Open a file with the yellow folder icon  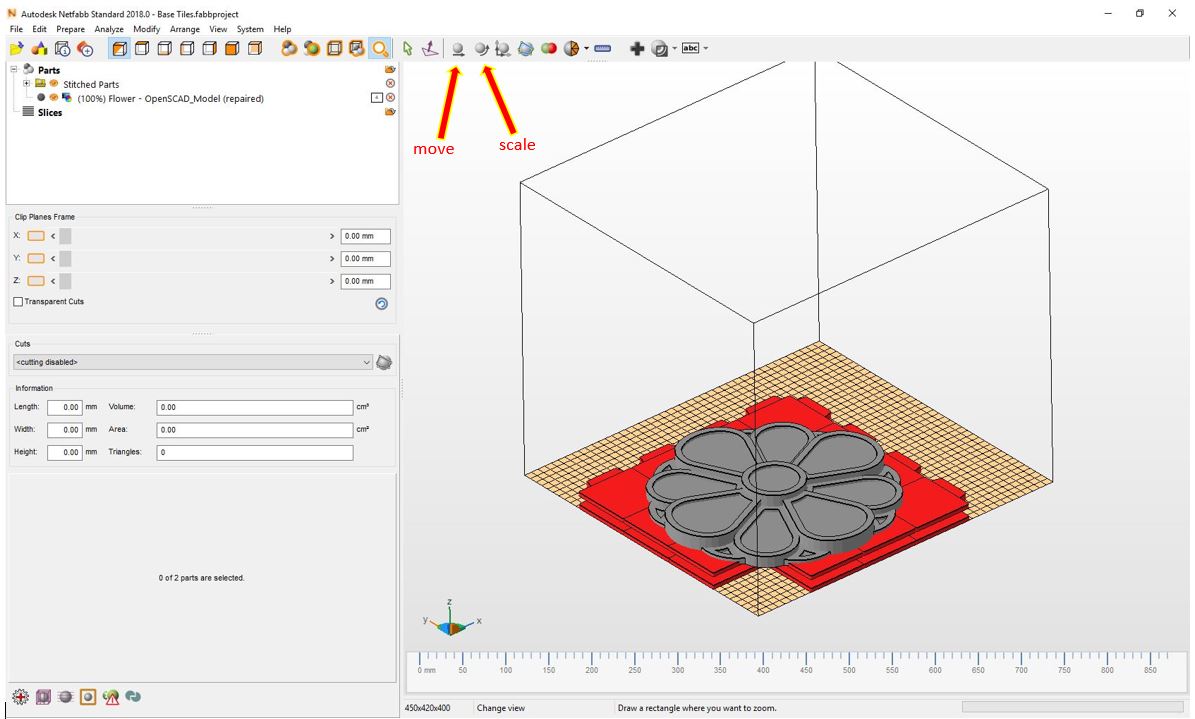pyautogui.click(x=16, y=49)
